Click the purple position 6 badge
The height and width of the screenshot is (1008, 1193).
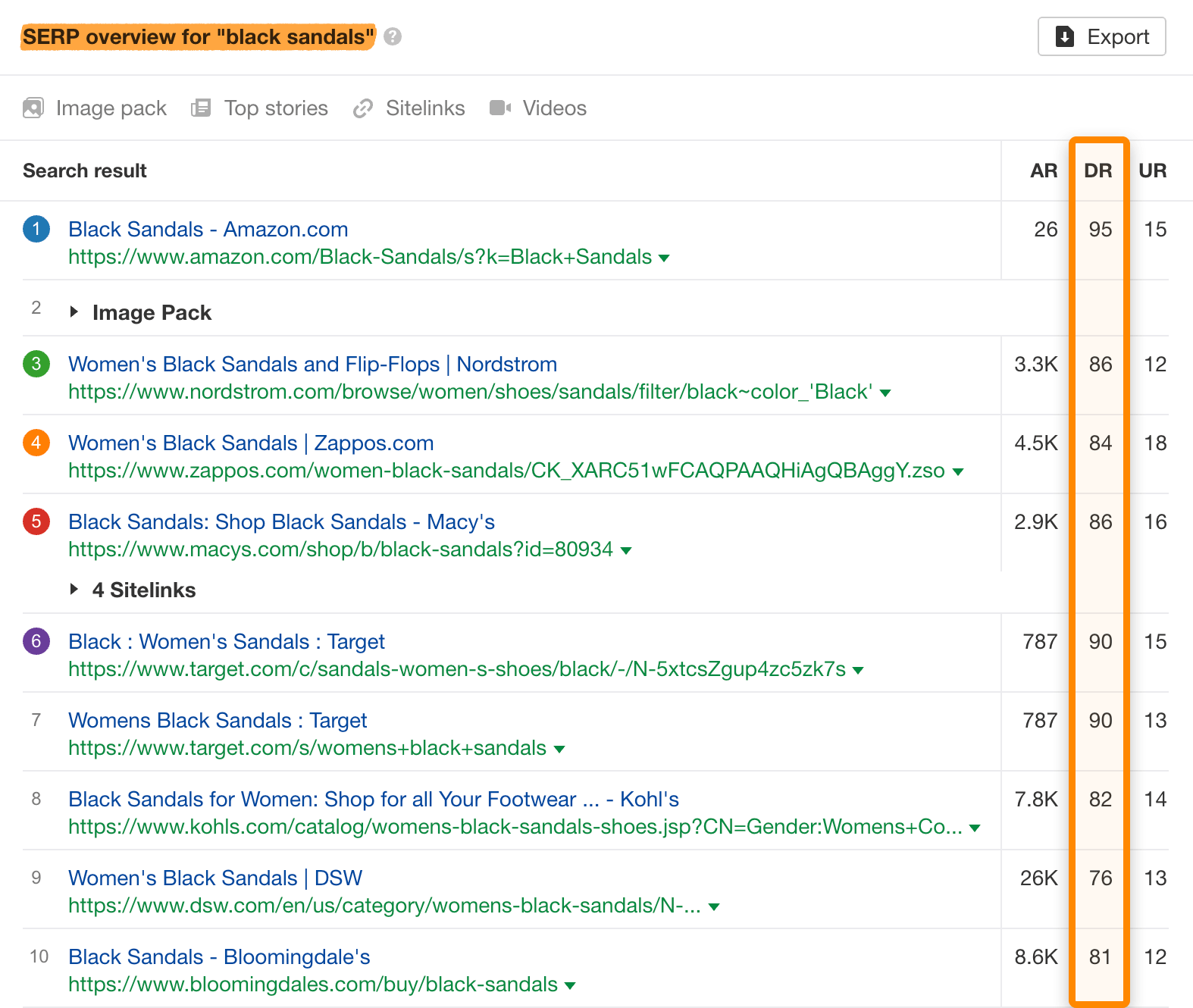(x=36, y=641)
